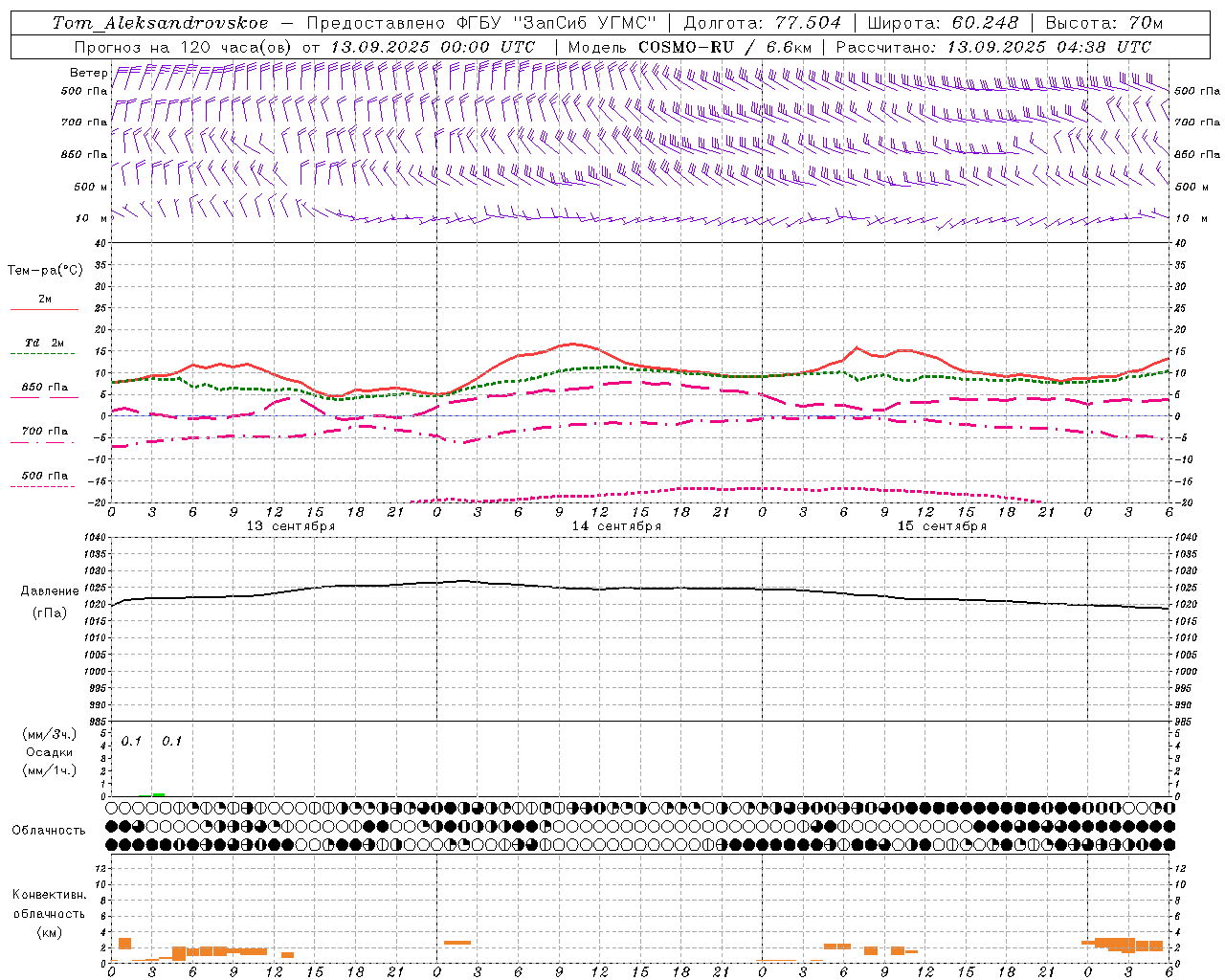Click the '850 гПа' legend entry under temperature
This screenshot has width=1225, height=980.
click(45, 388)
